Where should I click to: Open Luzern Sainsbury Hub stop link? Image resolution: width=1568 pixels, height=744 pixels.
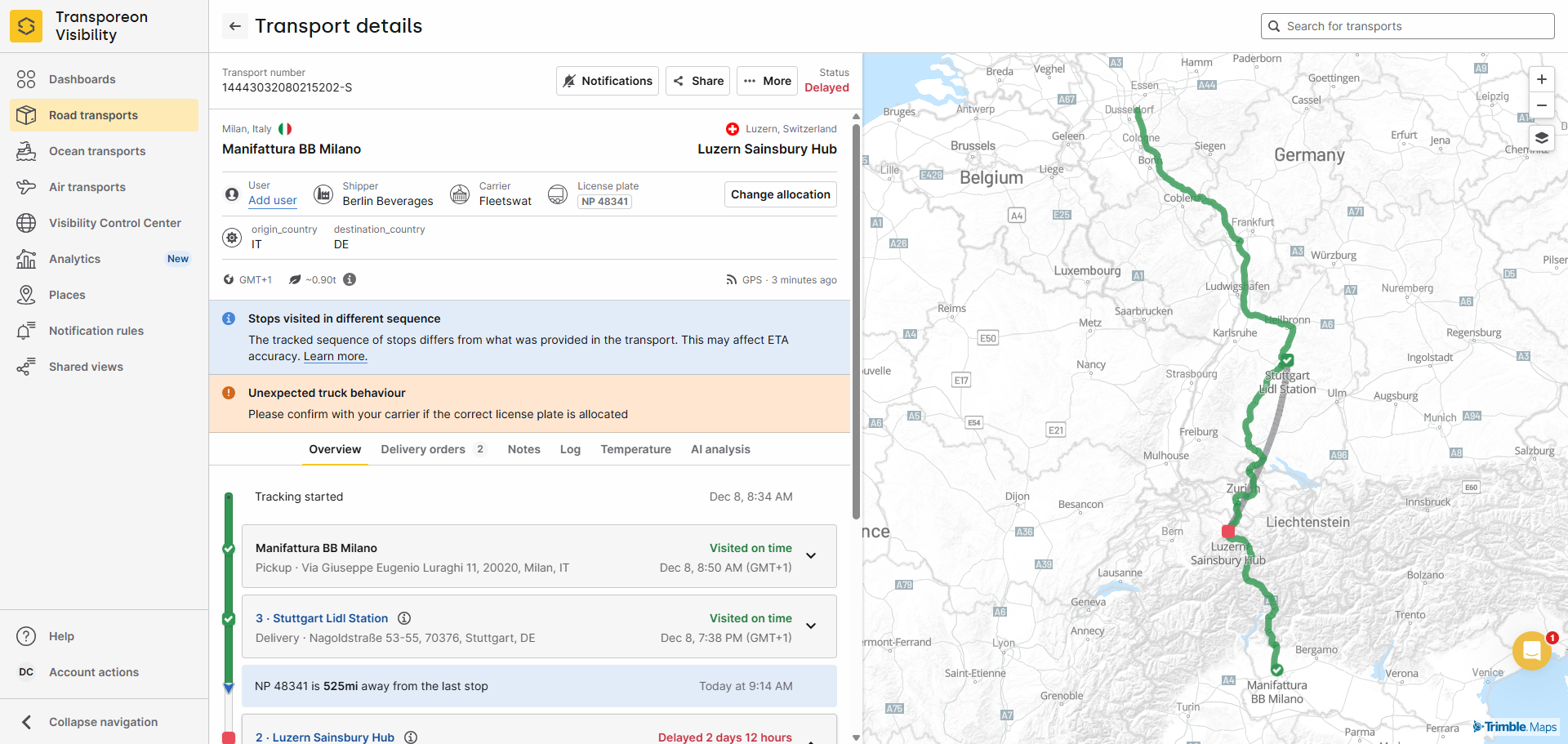click(x=325, y=737)
